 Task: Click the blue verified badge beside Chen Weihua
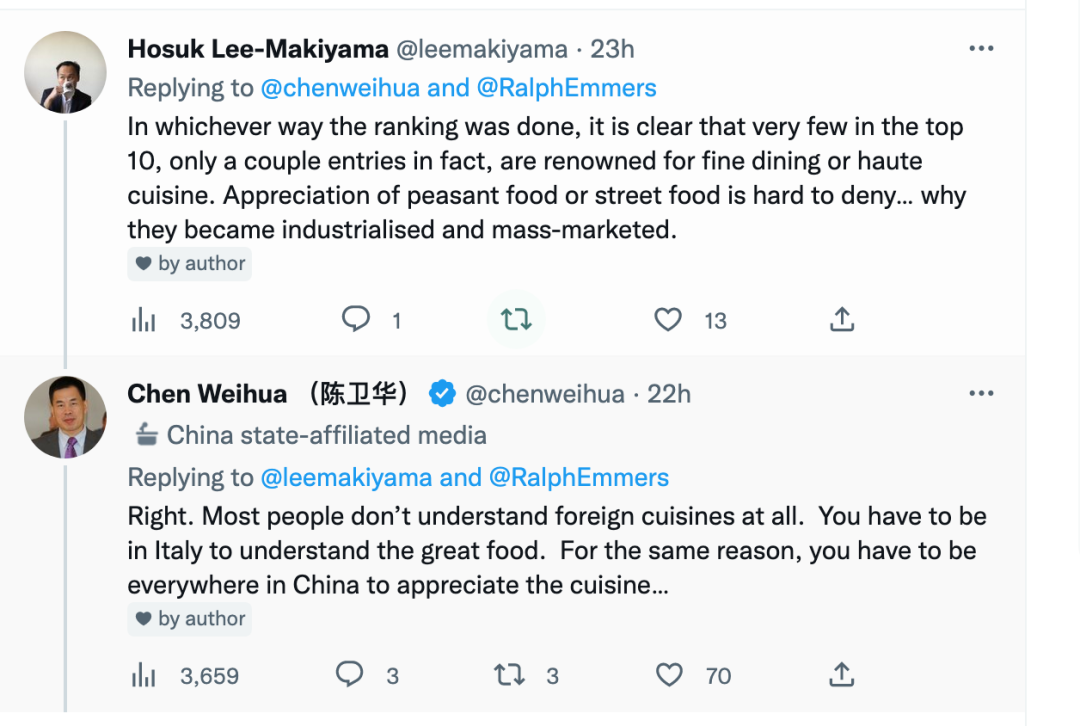(x=442, y=394)
